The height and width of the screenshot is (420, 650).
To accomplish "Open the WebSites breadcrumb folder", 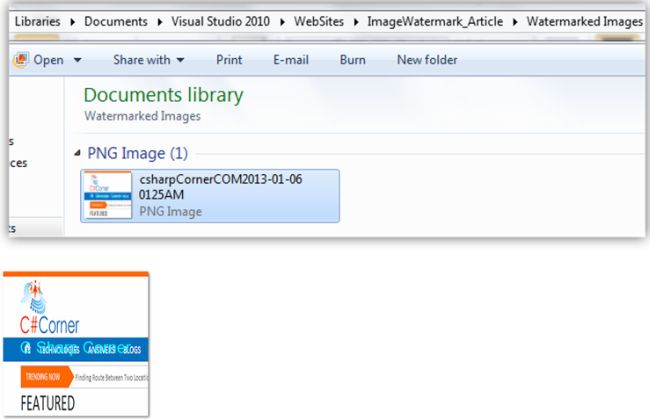I will coord(319,22).
